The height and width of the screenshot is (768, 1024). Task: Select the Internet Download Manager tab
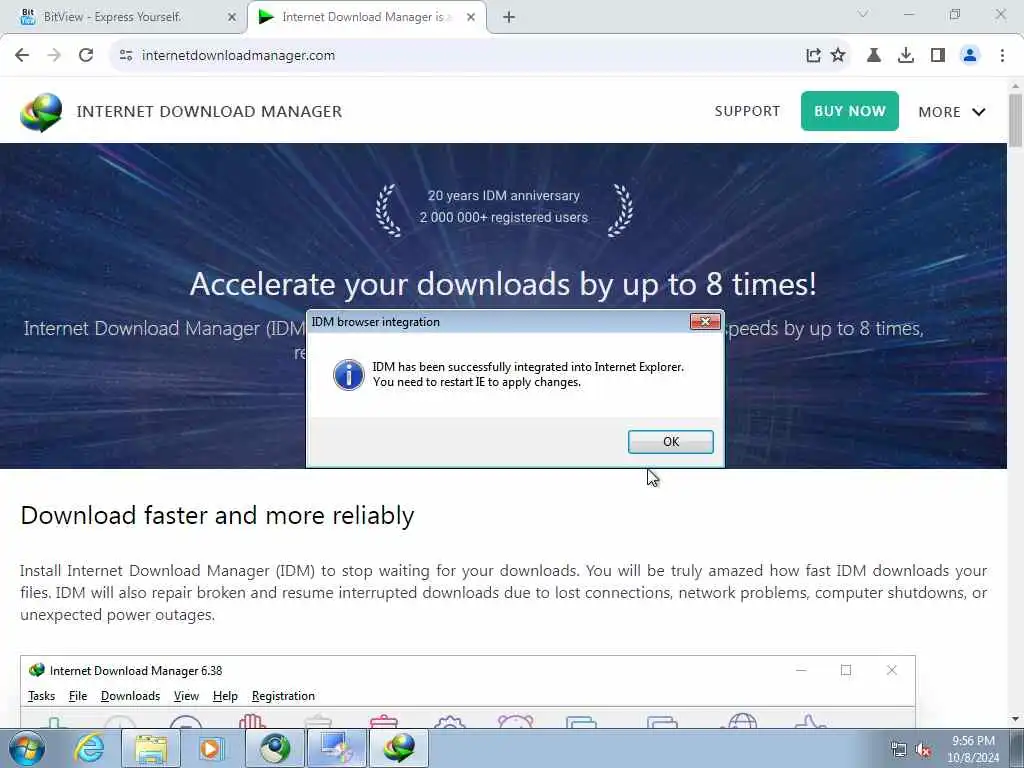tap(366, 17)
